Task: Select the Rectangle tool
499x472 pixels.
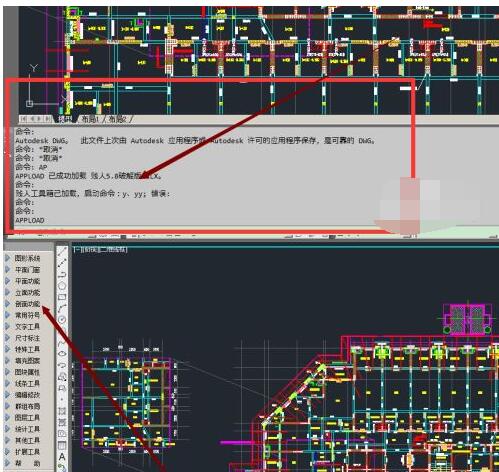Action: [x=62, y=297]
